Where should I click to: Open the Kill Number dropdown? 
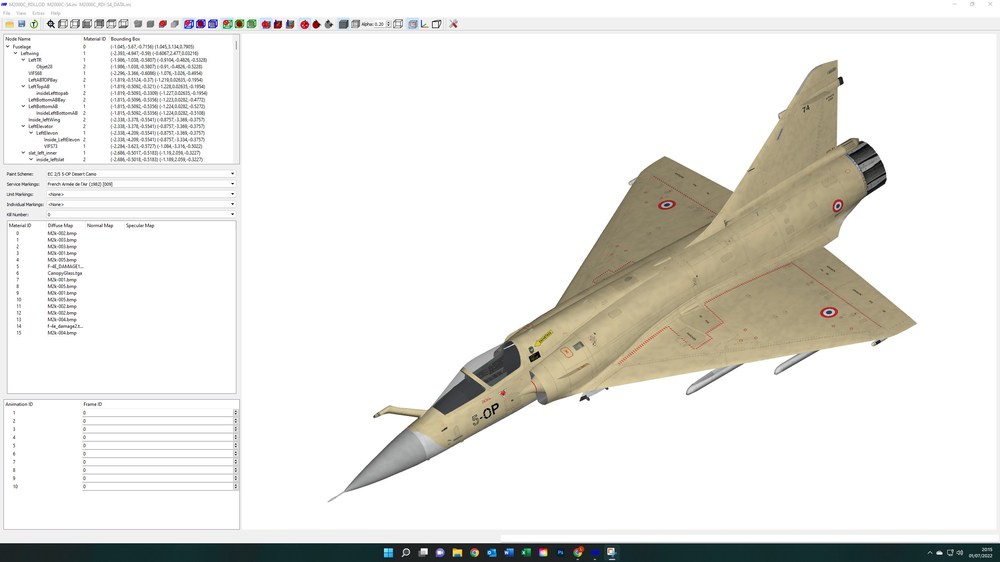click(x=141, y=215)
